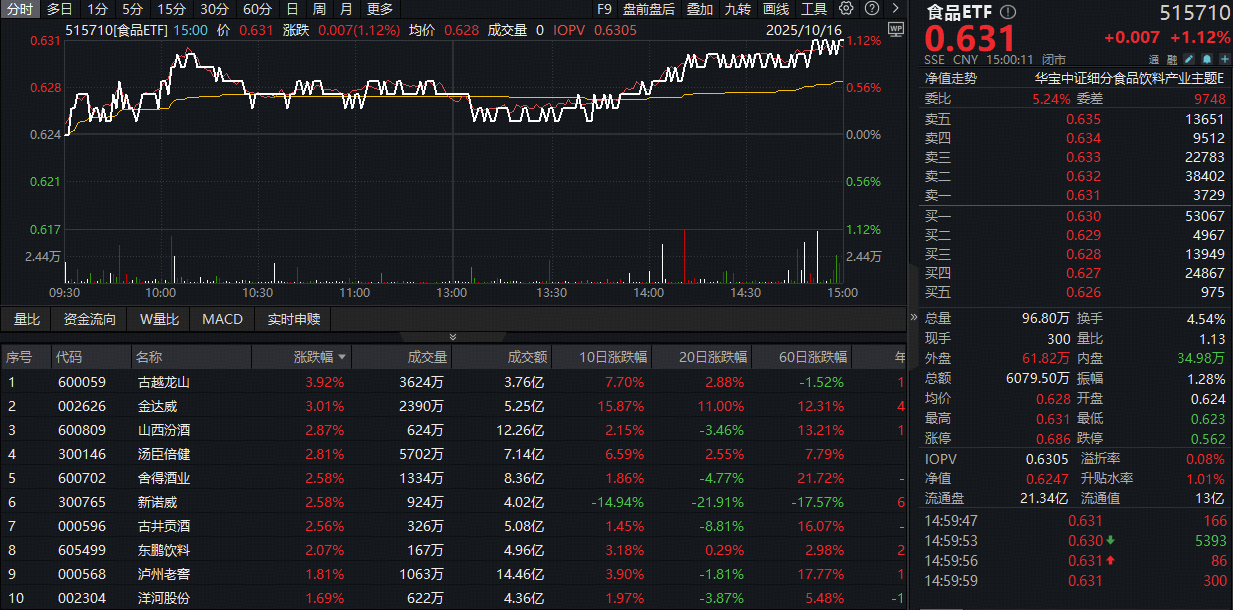Collapse indicator panel with double chevron
The height and width of the screenshot is (610, 1233).
453,337
